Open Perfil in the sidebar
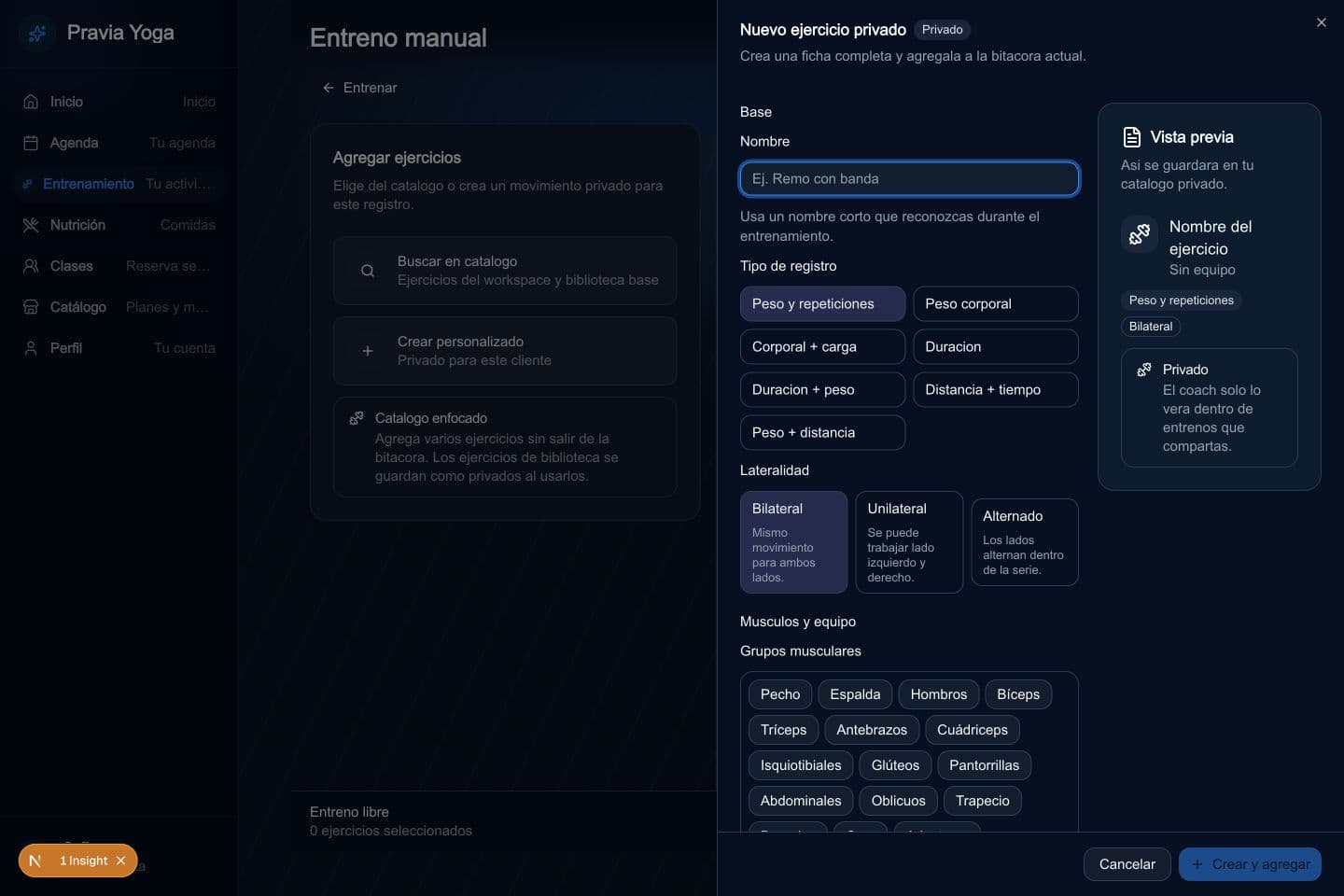1344x896 pixels. click(x=119, y=348)
